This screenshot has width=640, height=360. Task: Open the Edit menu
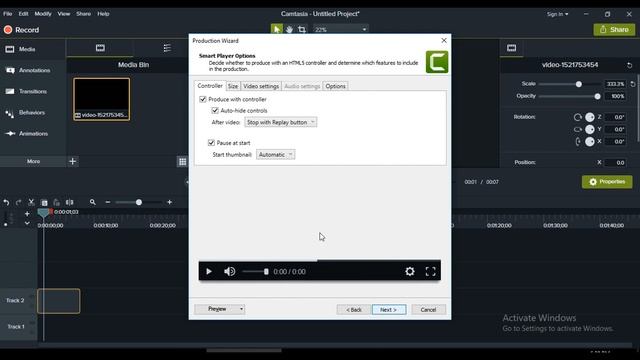[23, 13]
